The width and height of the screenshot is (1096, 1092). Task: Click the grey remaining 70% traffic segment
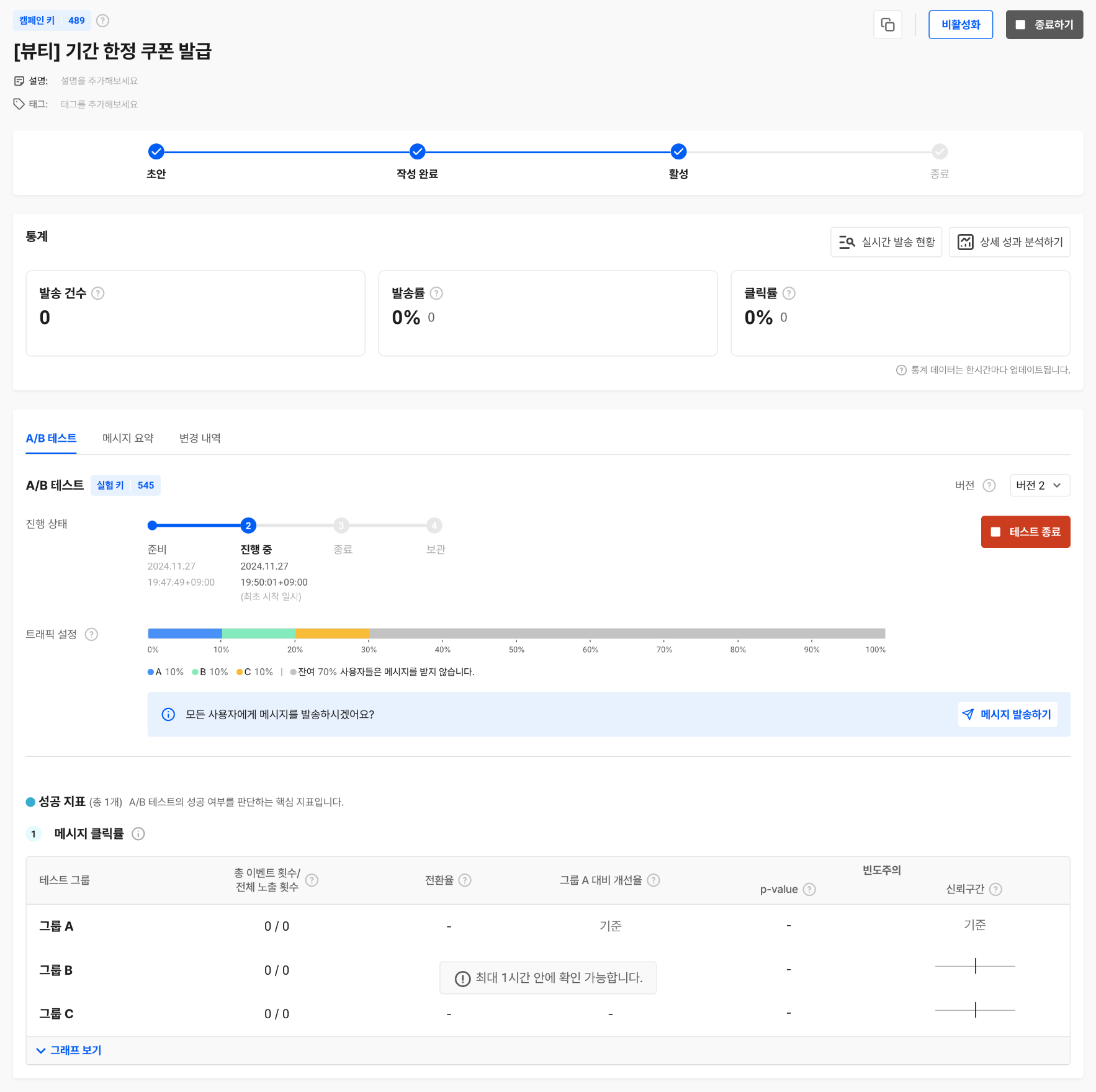pyautogui.click(x=627, y=633)
